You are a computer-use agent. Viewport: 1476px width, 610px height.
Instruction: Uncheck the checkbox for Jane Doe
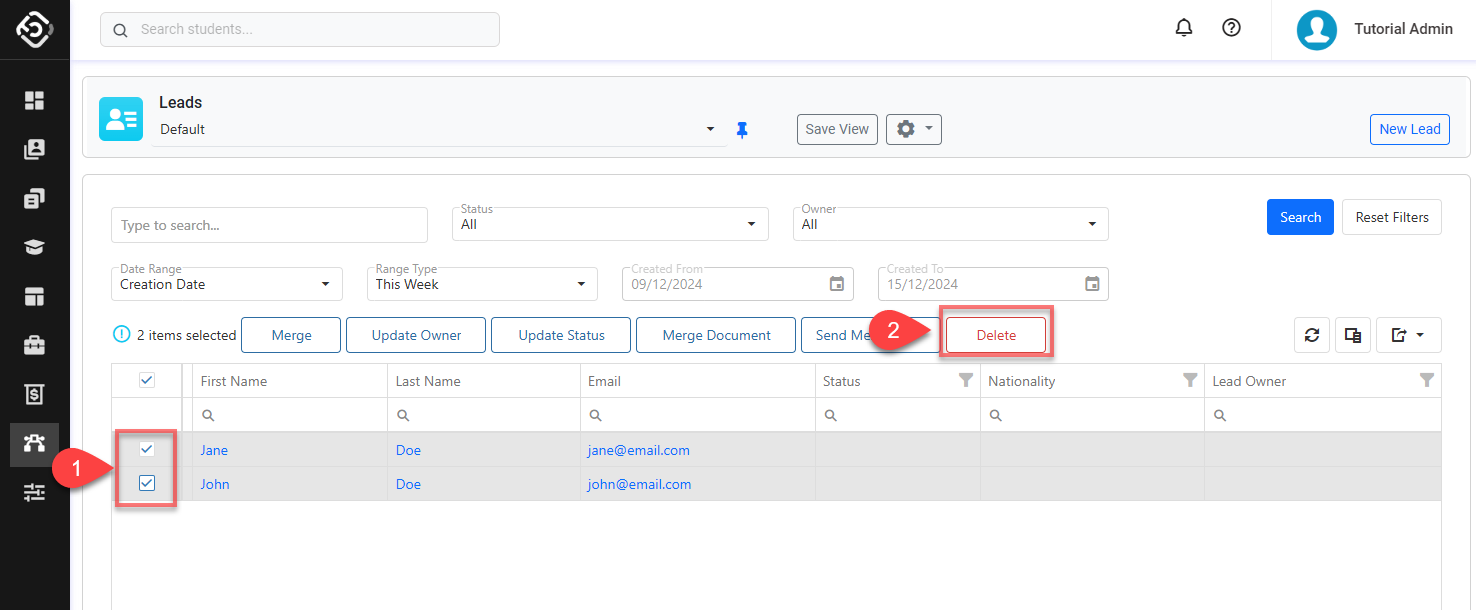(147, 450)
